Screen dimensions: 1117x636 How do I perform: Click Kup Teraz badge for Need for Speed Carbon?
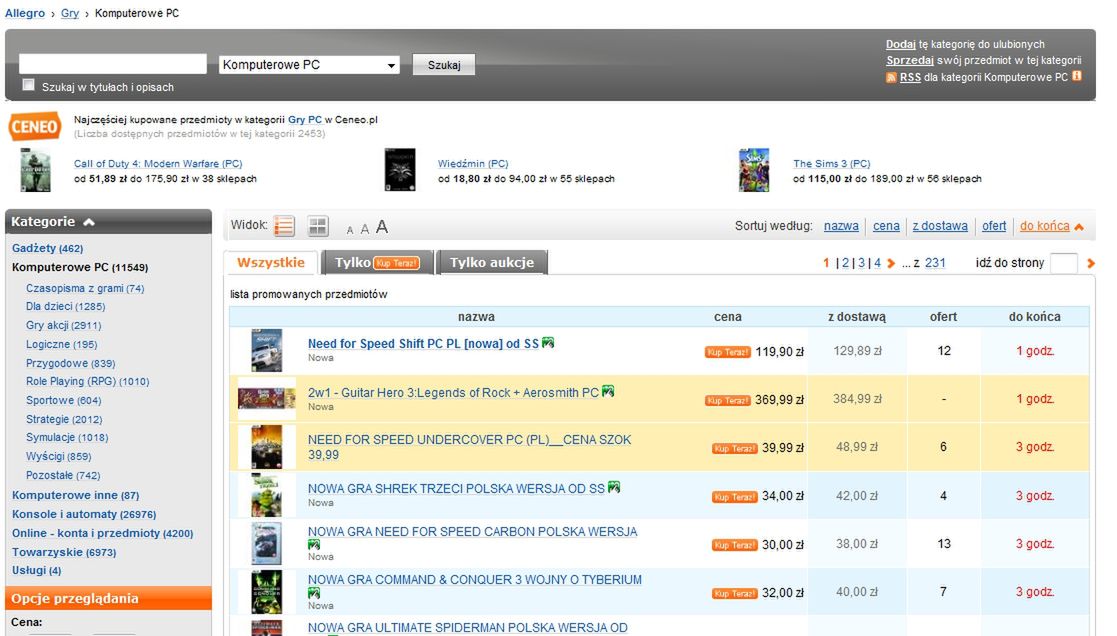pyautogui.click(x=734, y=545)
